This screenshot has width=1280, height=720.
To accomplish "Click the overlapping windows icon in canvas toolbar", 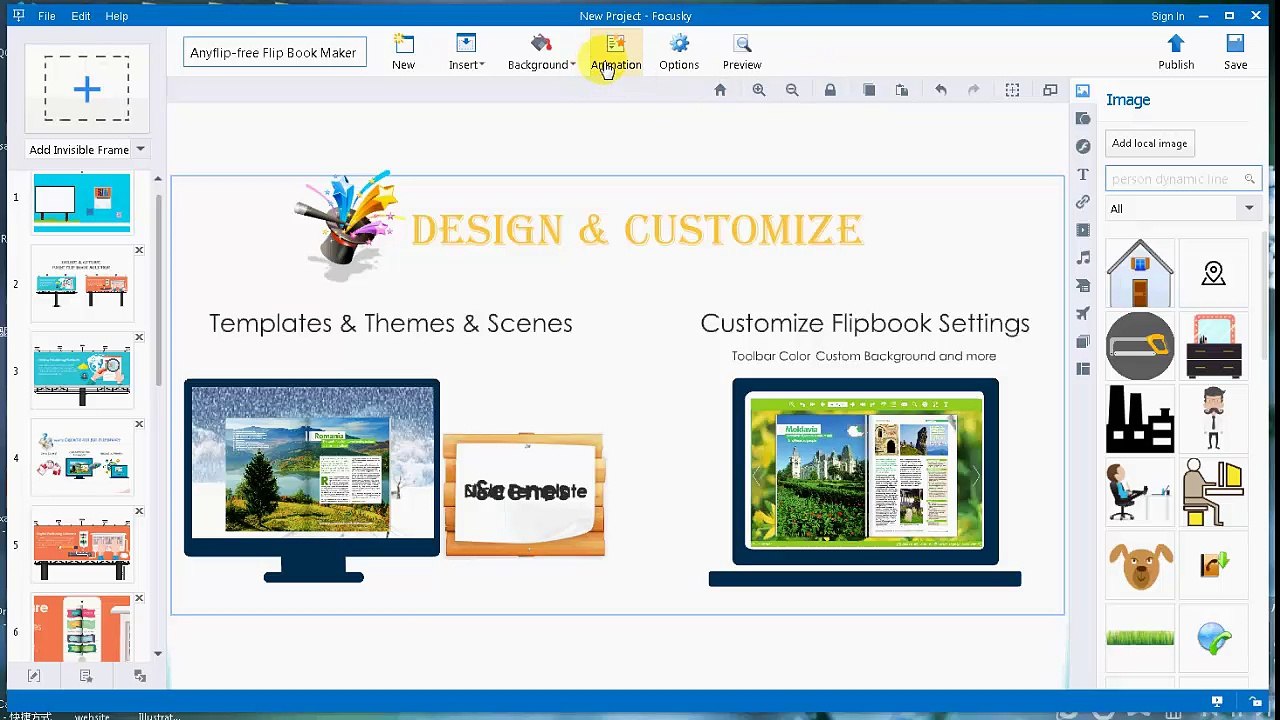I will 1050,90.
